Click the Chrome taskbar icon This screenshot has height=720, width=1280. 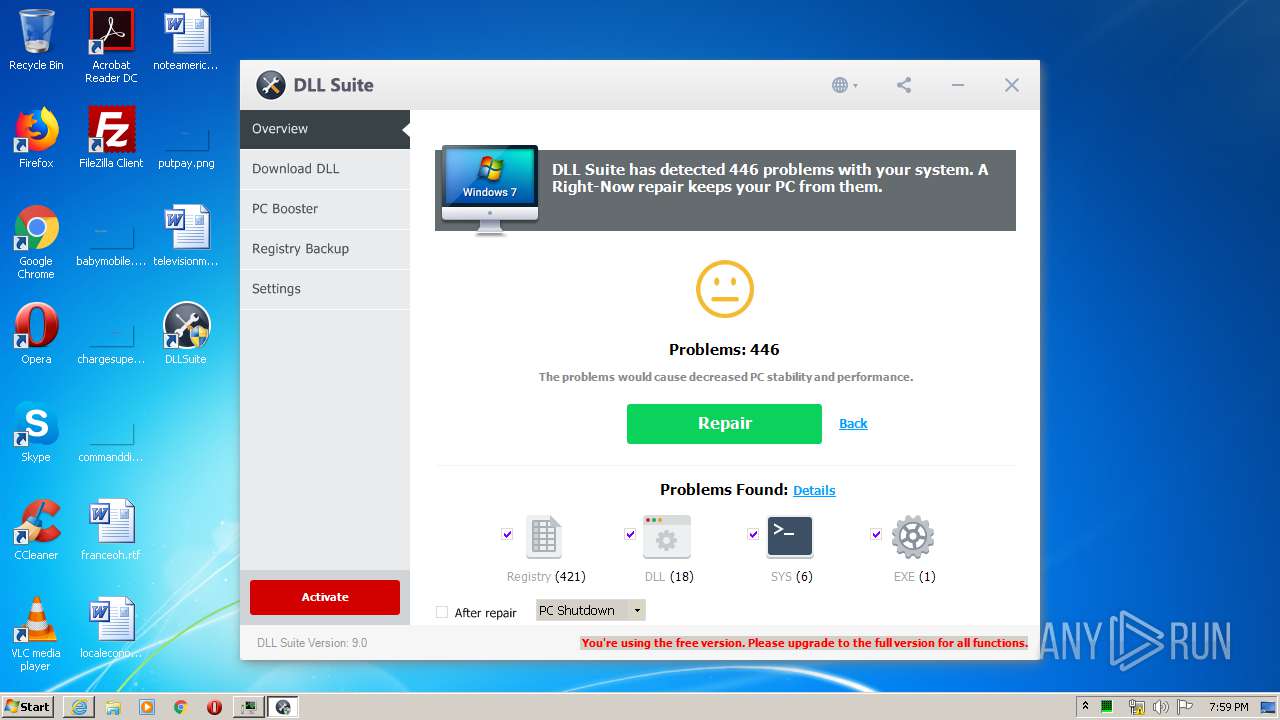click(180, 707)
